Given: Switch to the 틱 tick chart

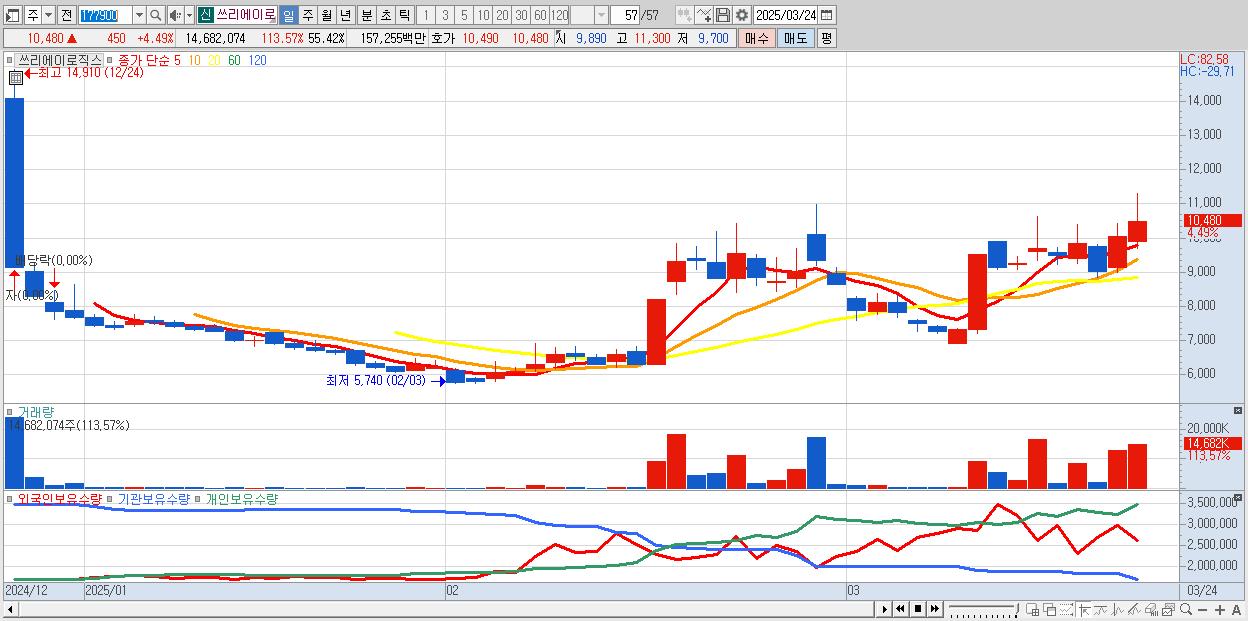Looking at the screenshot, I should click(x=404, y=15).
